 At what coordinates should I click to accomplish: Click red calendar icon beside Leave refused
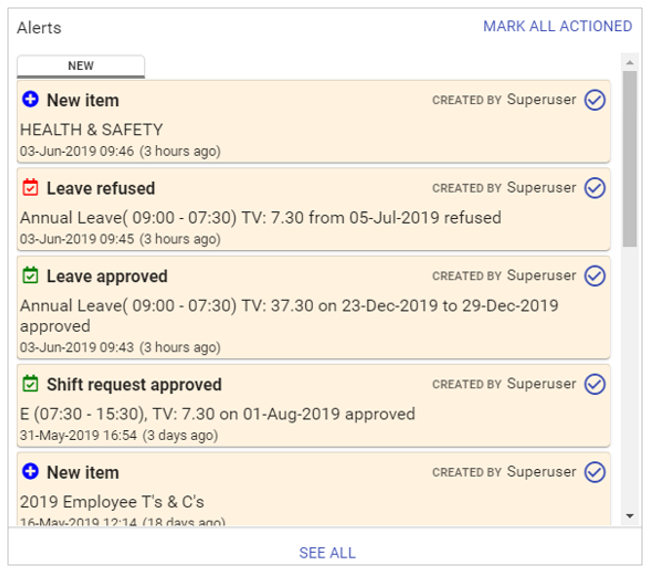[30, 188]
